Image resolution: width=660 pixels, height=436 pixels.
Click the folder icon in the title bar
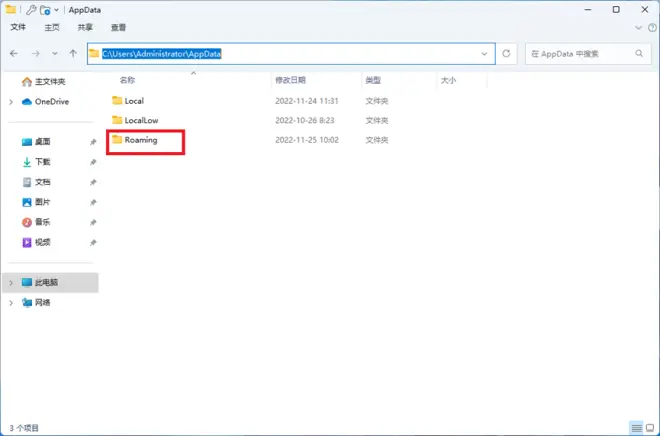click(x=11, y=9)
